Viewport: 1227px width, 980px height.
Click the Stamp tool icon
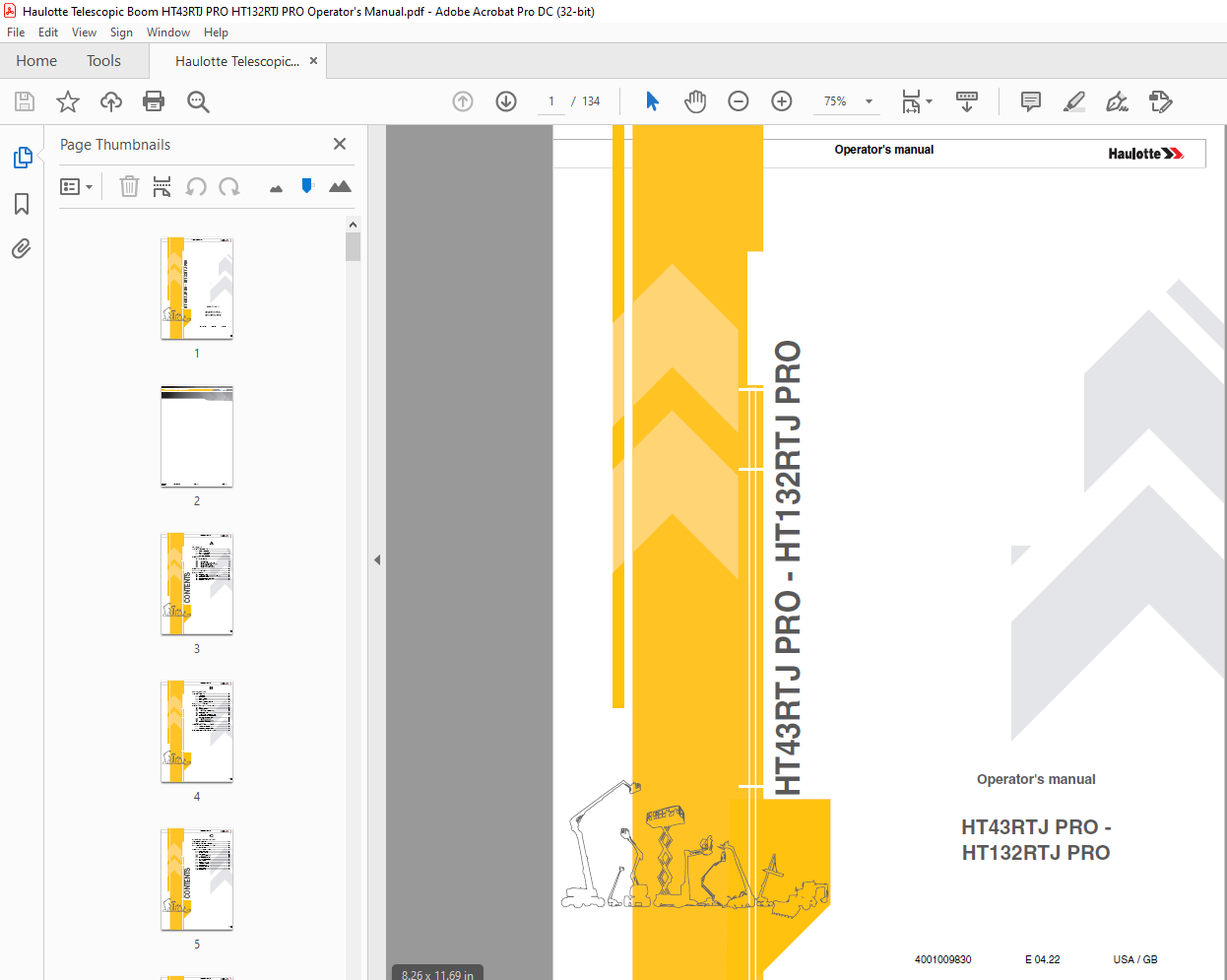click(1161, 101)
